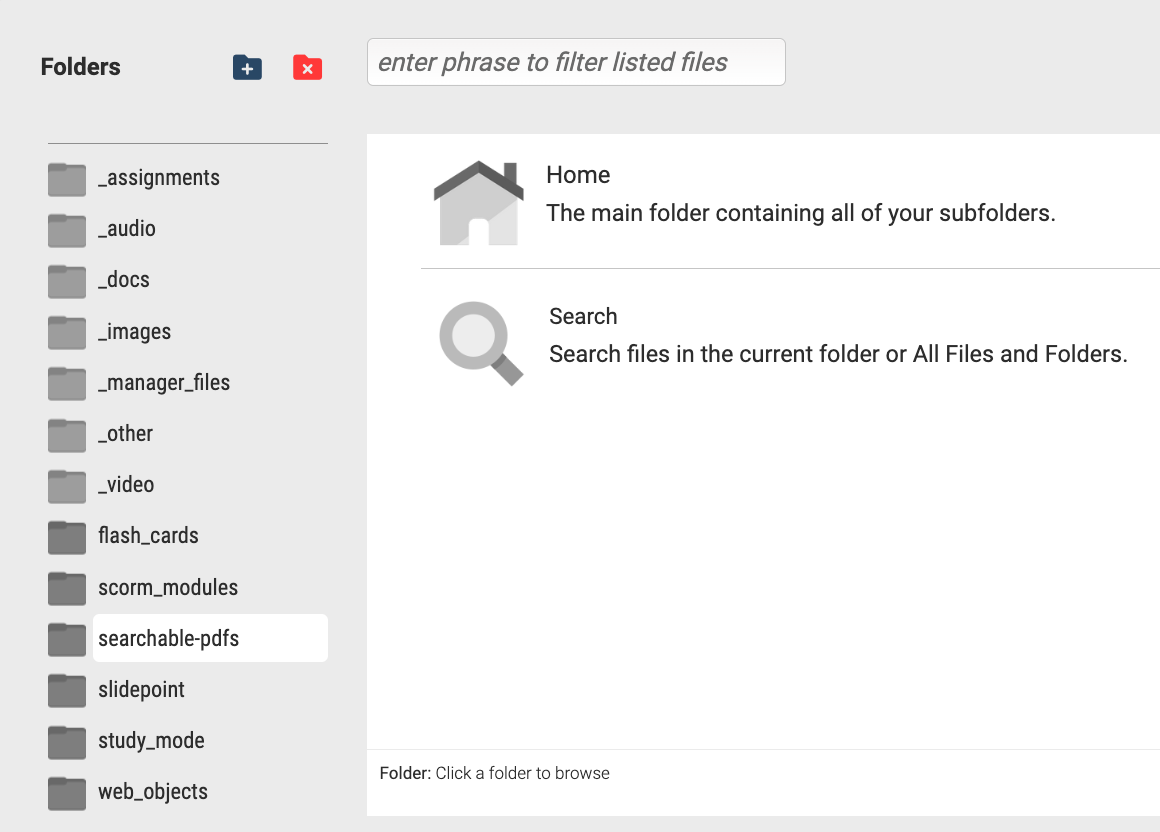Click the Home house icon
Image resolution: width=1160 pixels, height=832 pixels.
[x=479, y=203]
